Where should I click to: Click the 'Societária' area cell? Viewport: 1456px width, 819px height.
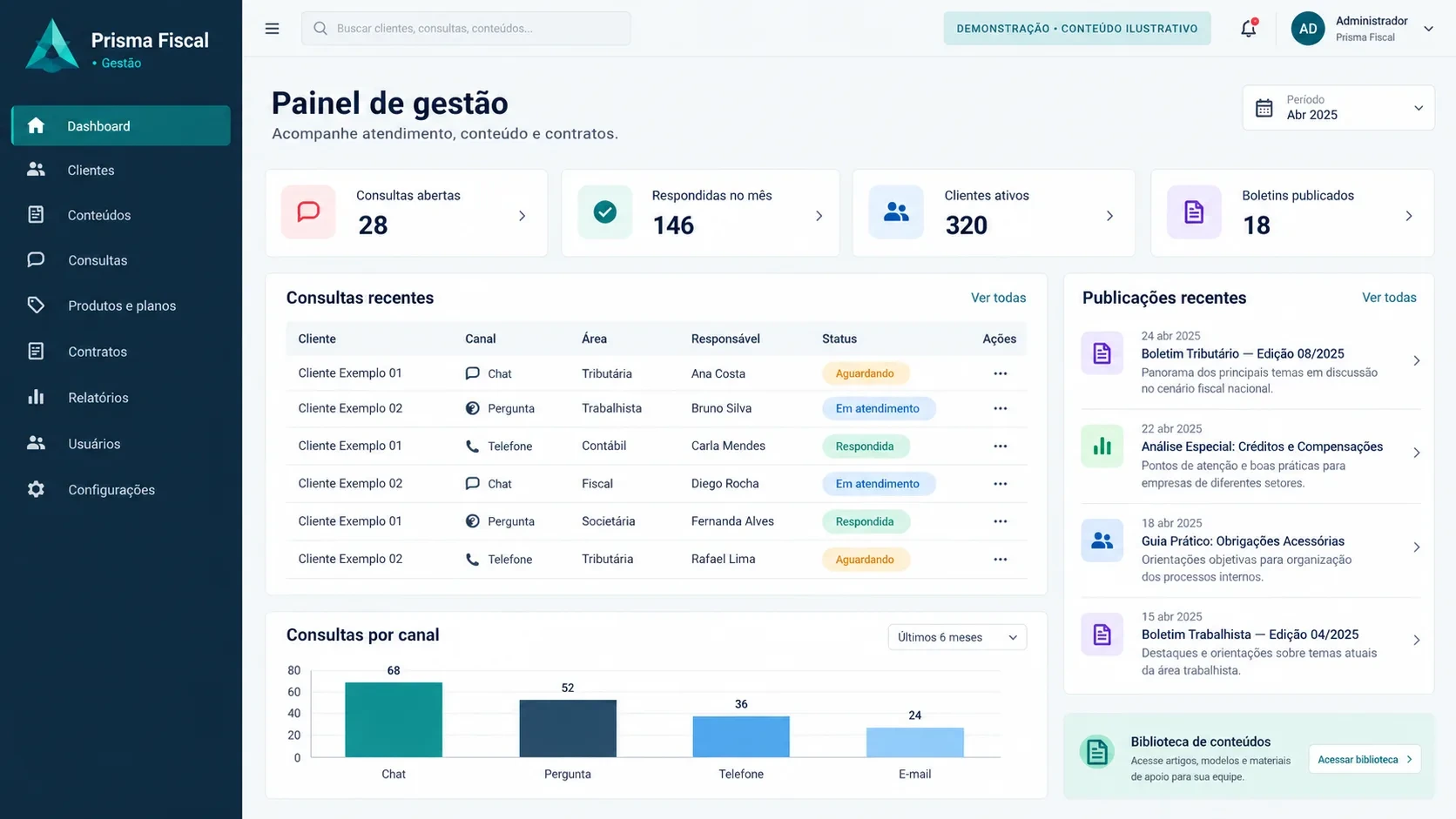point(608,521)
